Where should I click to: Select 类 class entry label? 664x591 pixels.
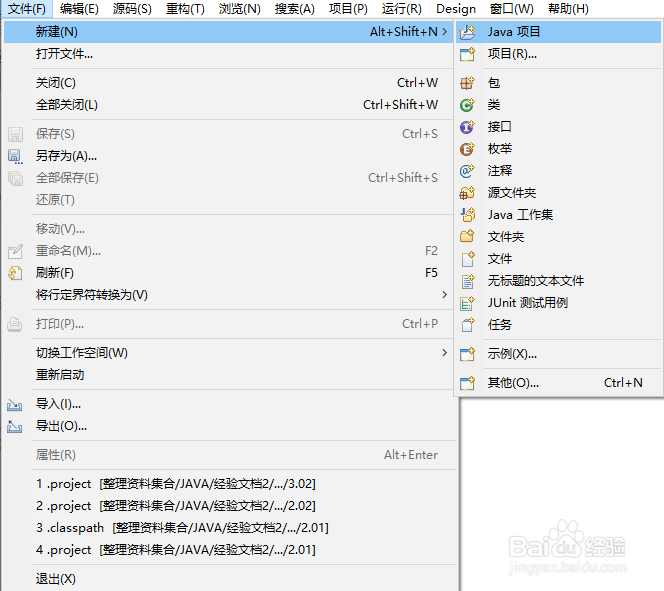tap(494, 105)
